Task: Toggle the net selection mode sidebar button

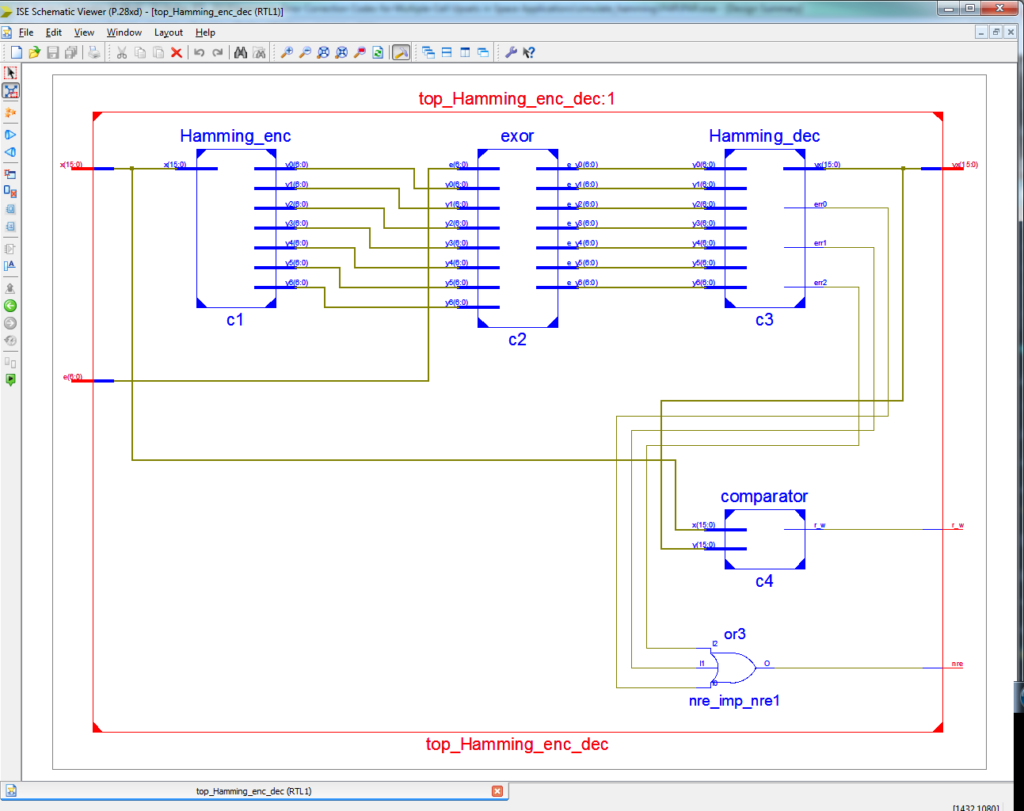Action: tap(11, 91)
